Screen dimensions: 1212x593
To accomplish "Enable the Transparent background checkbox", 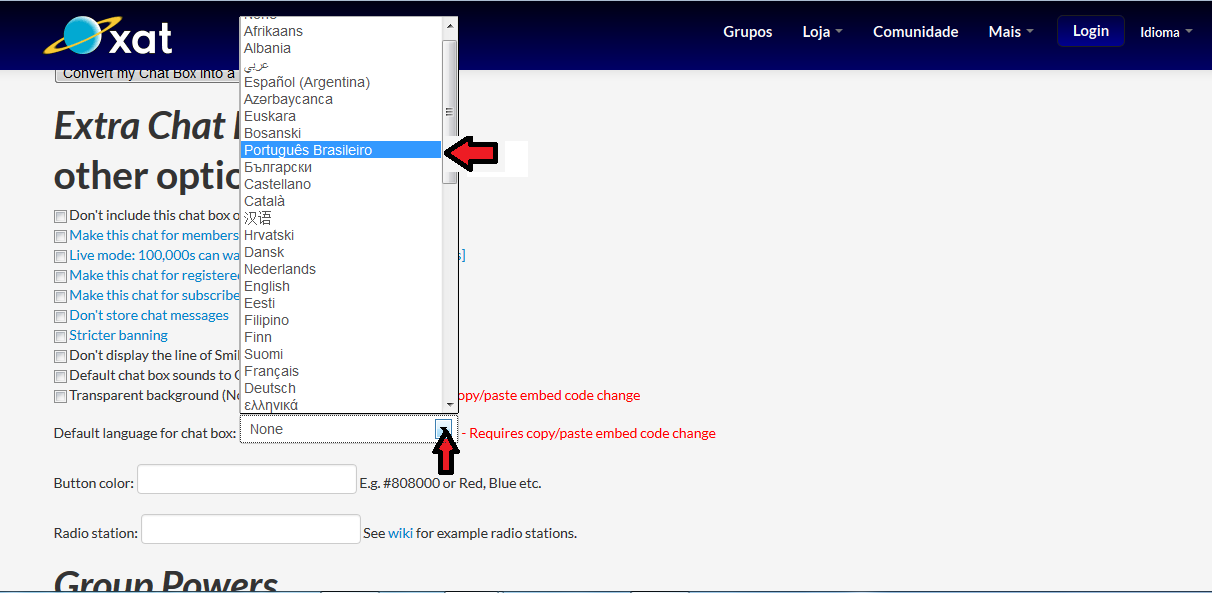I will pyautogui.click(x=61, y=396).
